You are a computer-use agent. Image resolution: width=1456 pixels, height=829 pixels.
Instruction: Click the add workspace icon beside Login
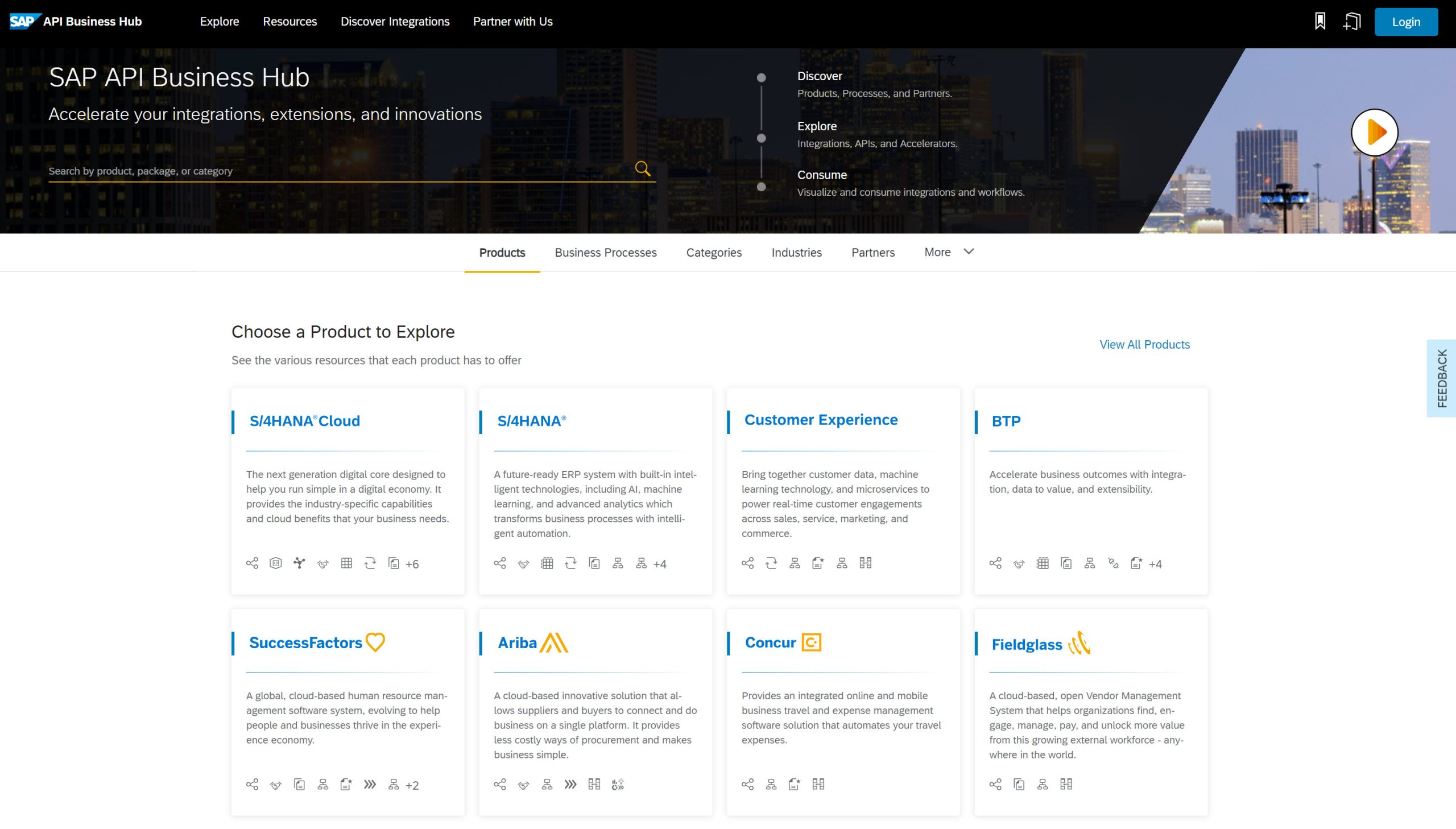point(1351,22)
